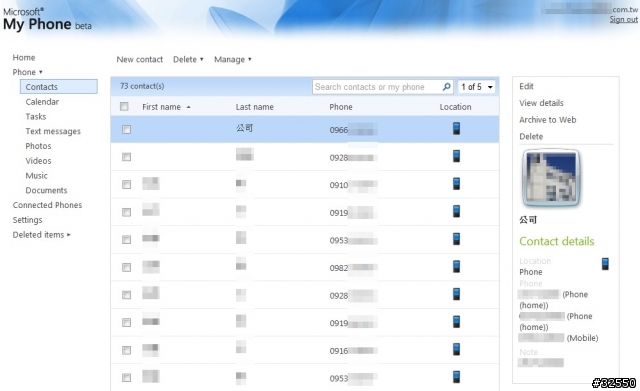Screen dimensions: 640x391
Task: Open Photos section
Action: 38,146
